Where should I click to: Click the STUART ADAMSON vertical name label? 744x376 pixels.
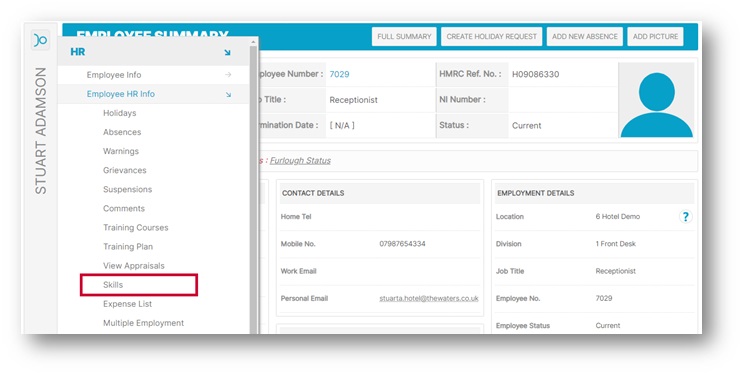click(41, 131)
